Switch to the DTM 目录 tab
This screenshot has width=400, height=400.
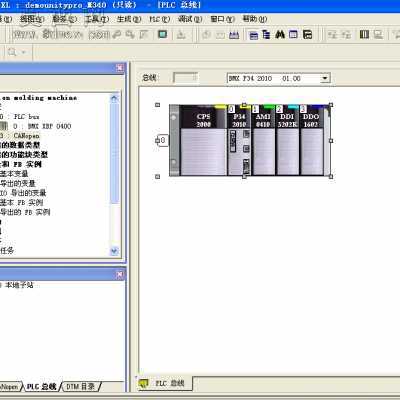coord(80,387)
